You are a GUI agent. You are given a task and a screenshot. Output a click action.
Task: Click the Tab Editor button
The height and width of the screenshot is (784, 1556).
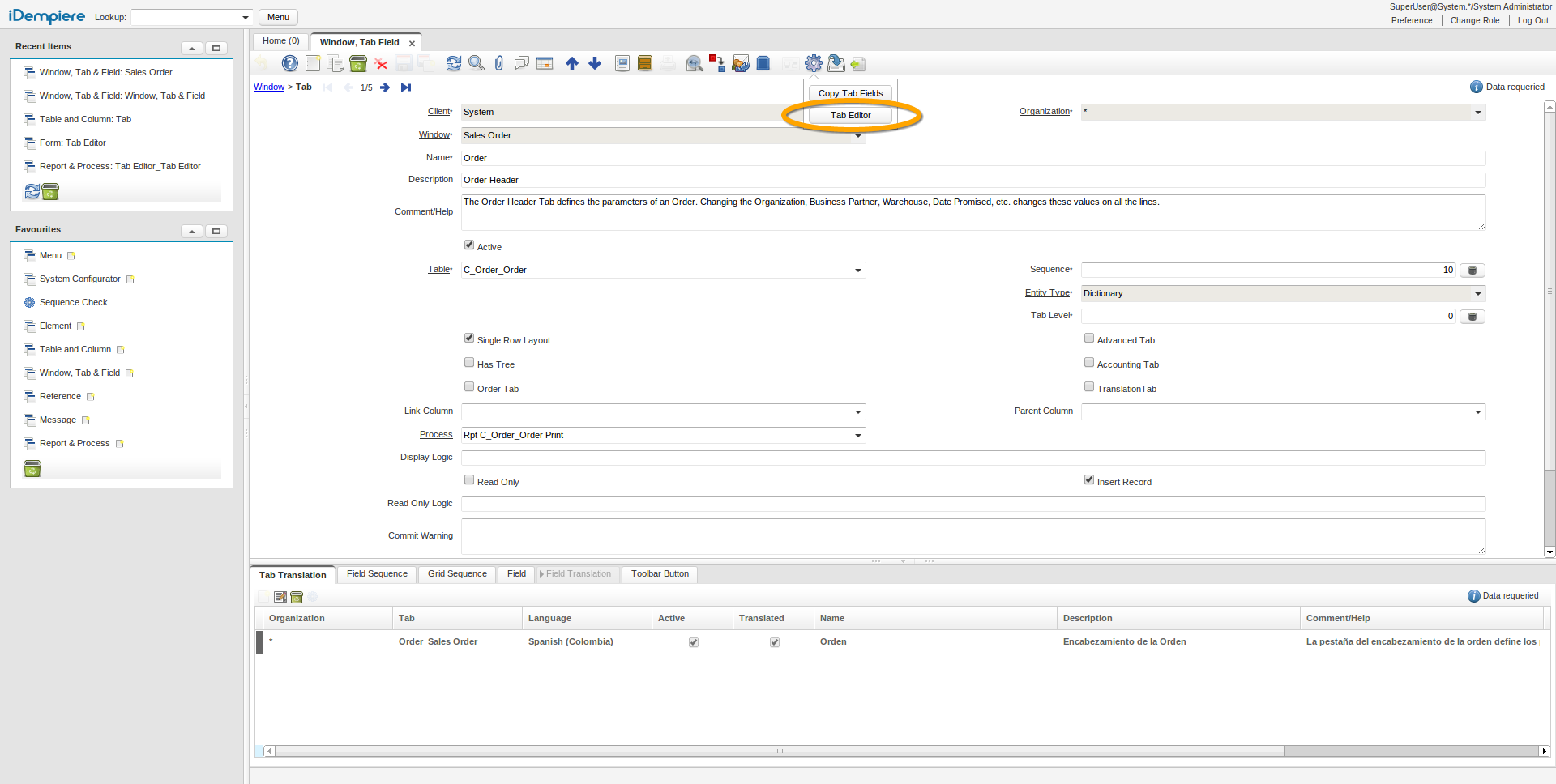click(850, 116)
